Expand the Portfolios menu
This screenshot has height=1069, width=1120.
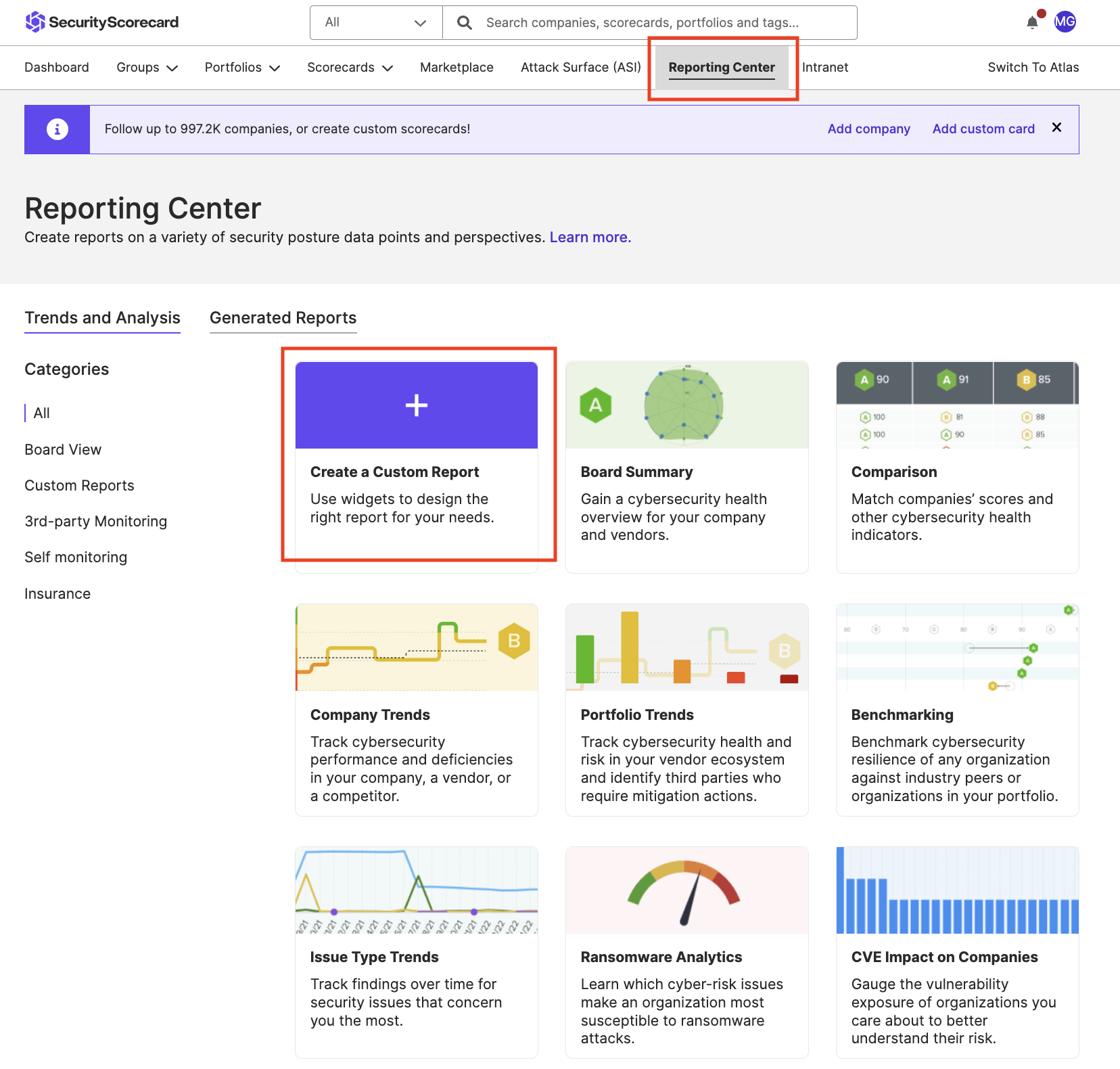pyautogui.click(x=242, y=68)
